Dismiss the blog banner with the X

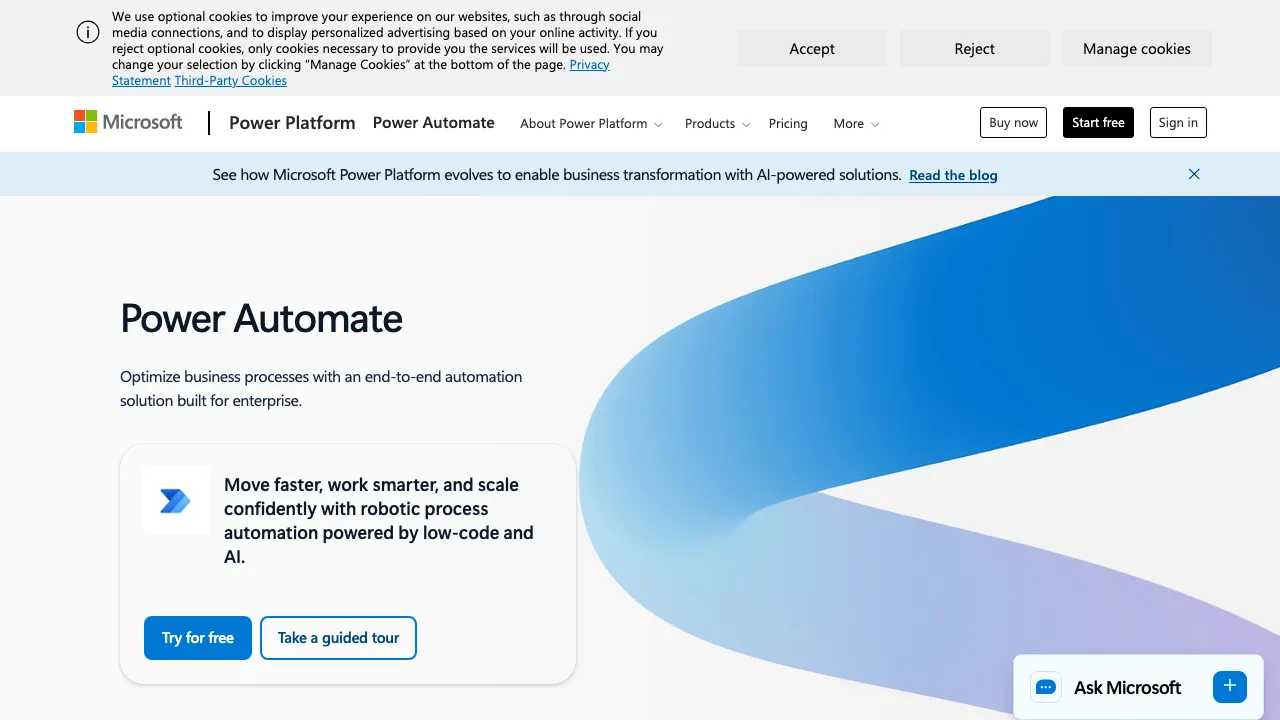[x=1194, y=174]
